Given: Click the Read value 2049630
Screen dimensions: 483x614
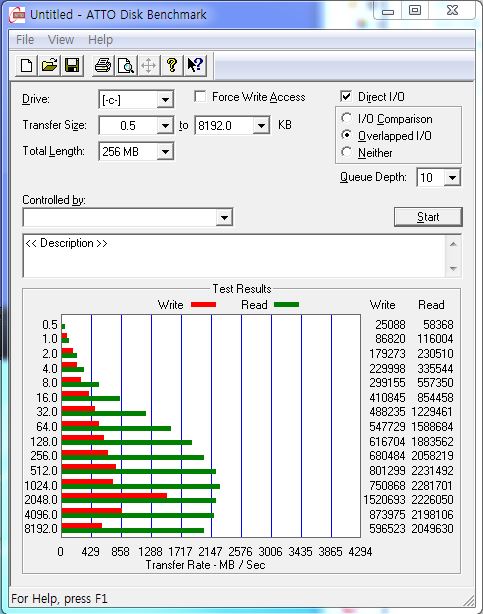Looking at the screenshot, I should (x=432, y=529).
